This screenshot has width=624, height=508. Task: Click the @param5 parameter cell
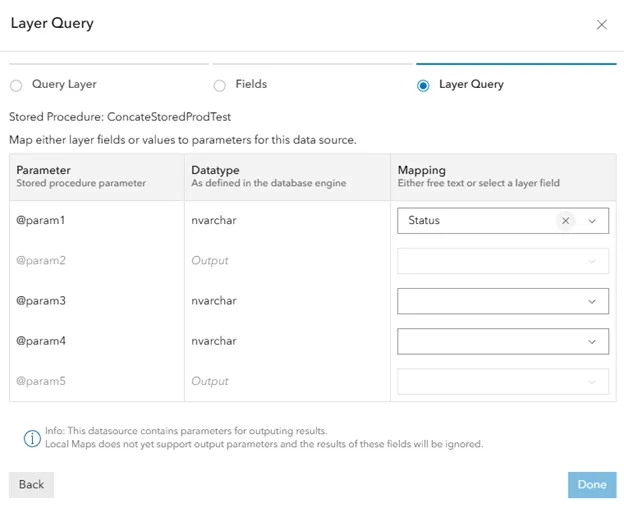coord(41,381)
